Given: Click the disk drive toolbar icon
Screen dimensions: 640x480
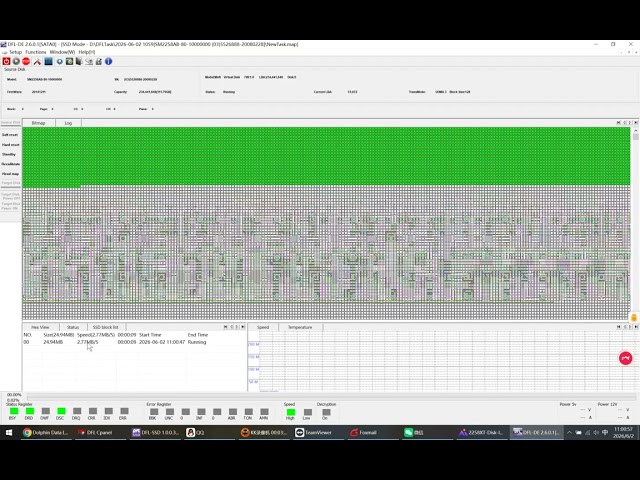Looking at the screenshot, I should 89,61.
